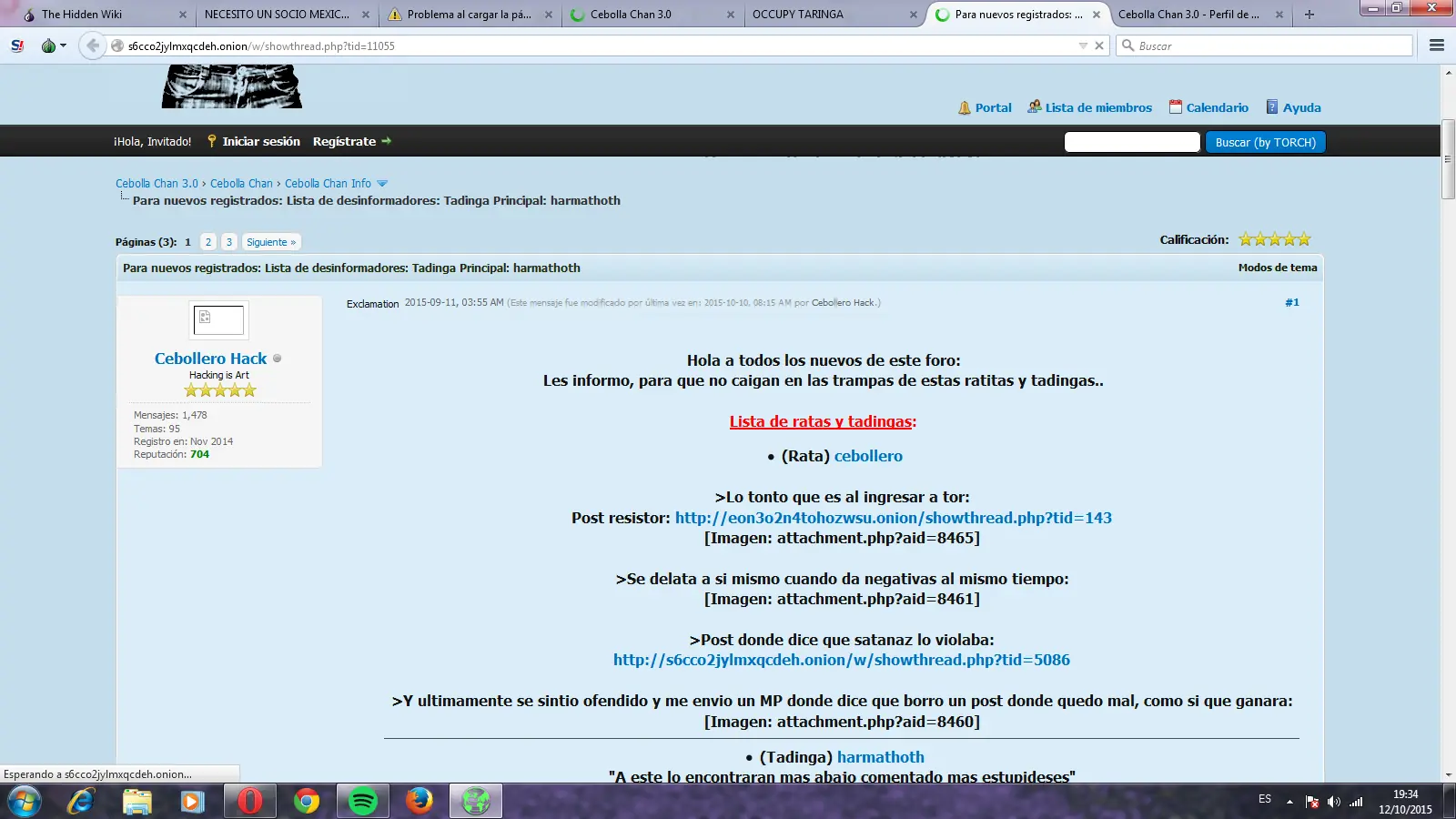Click Siguiente next page link
1456x819 pixels.
(x=271, y=242)
